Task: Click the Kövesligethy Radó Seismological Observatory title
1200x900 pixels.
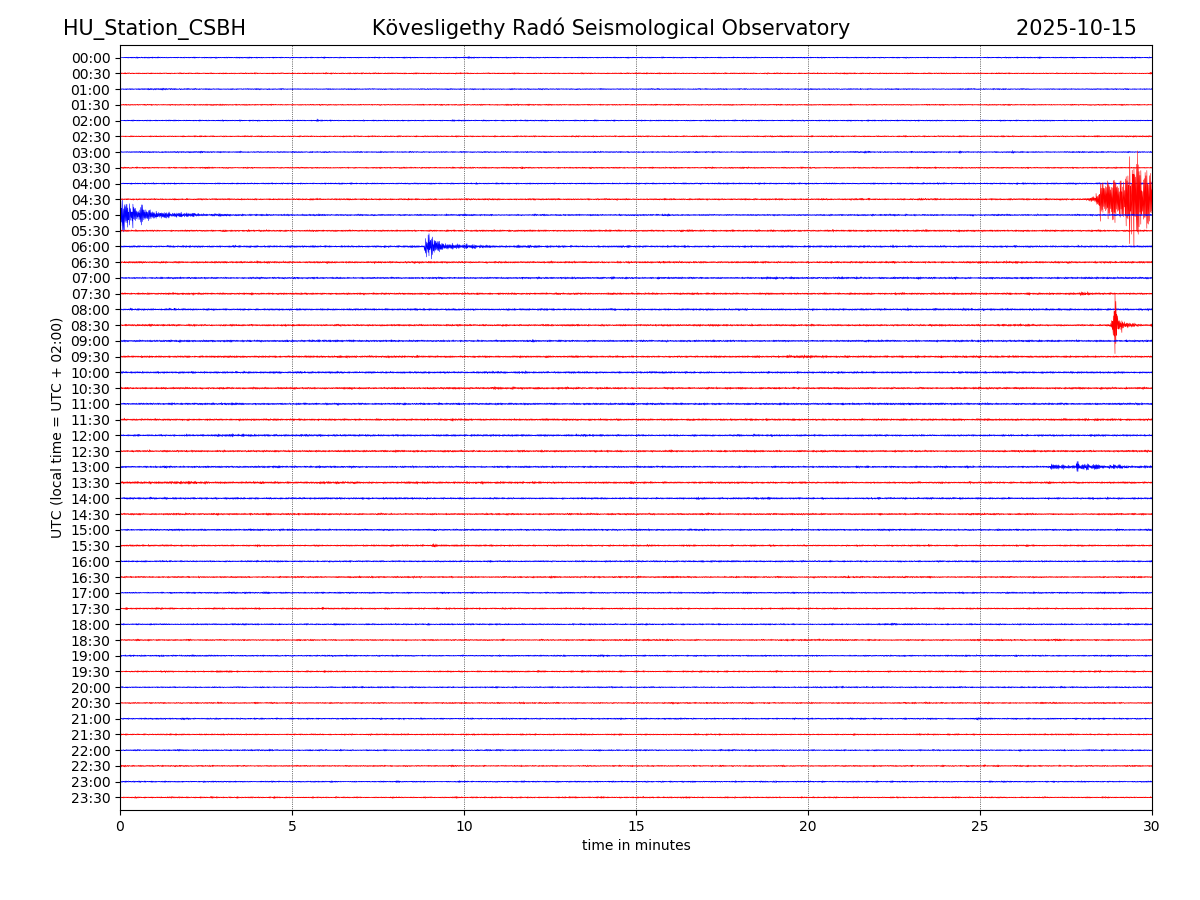Action: (610, 28)
